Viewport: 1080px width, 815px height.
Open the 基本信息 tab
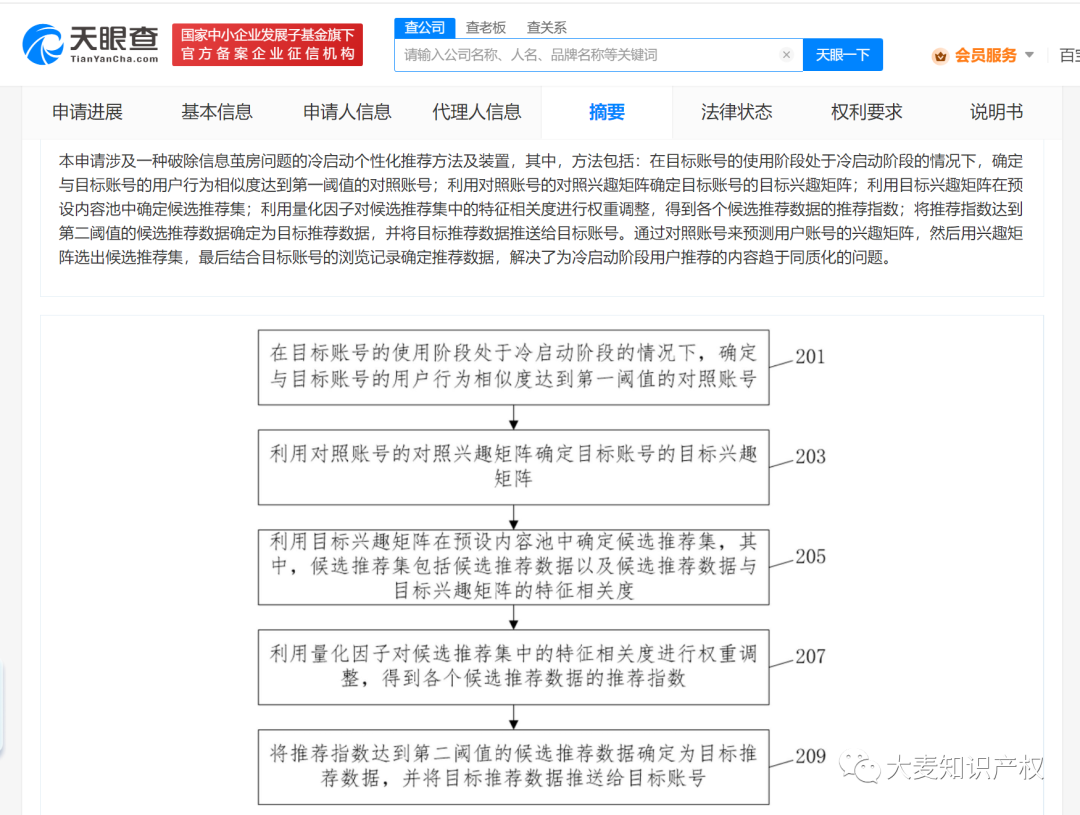[x=217, y=113]
